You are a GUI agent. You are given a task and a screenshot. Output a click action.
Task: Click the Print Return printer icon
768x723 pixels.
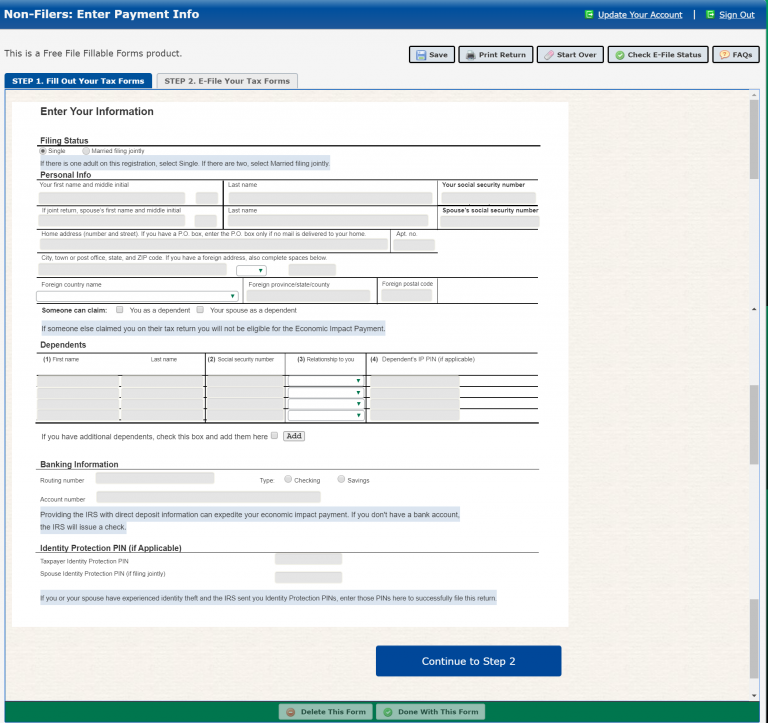pos(471,55)
